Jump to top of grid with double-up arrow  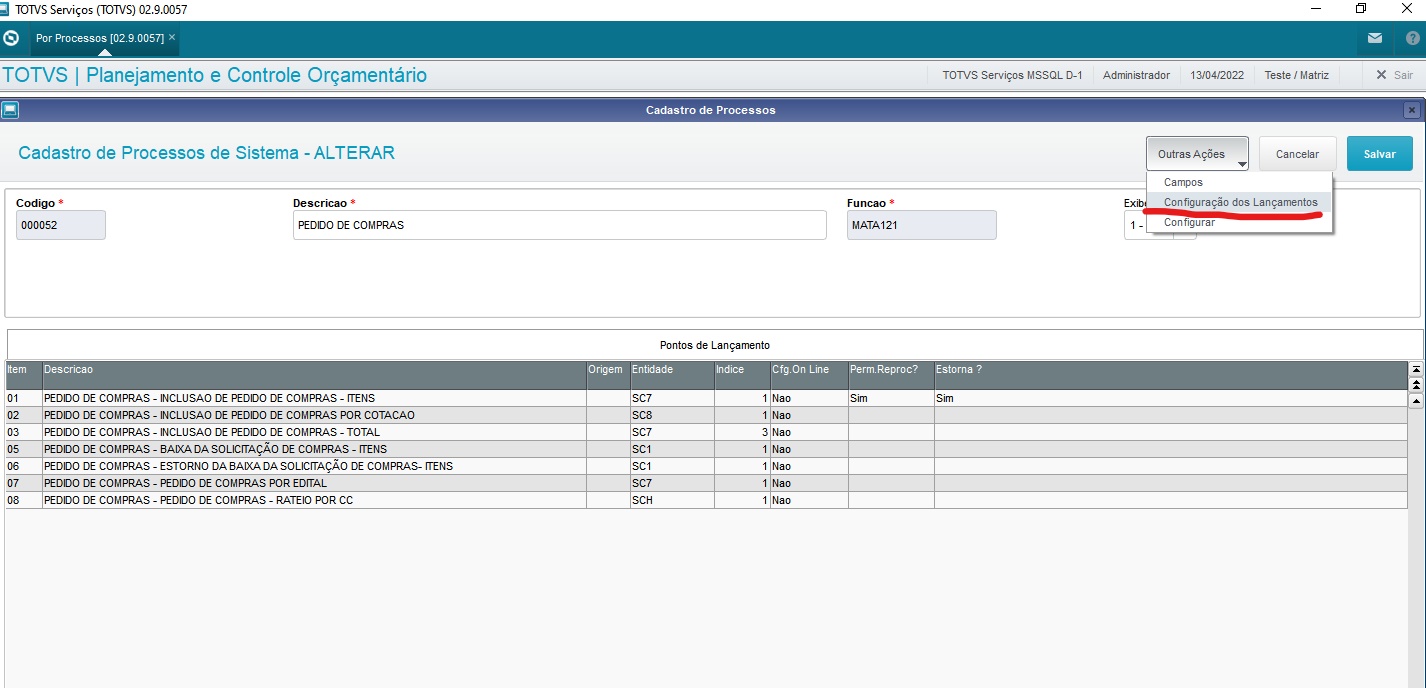(1415, 384)
